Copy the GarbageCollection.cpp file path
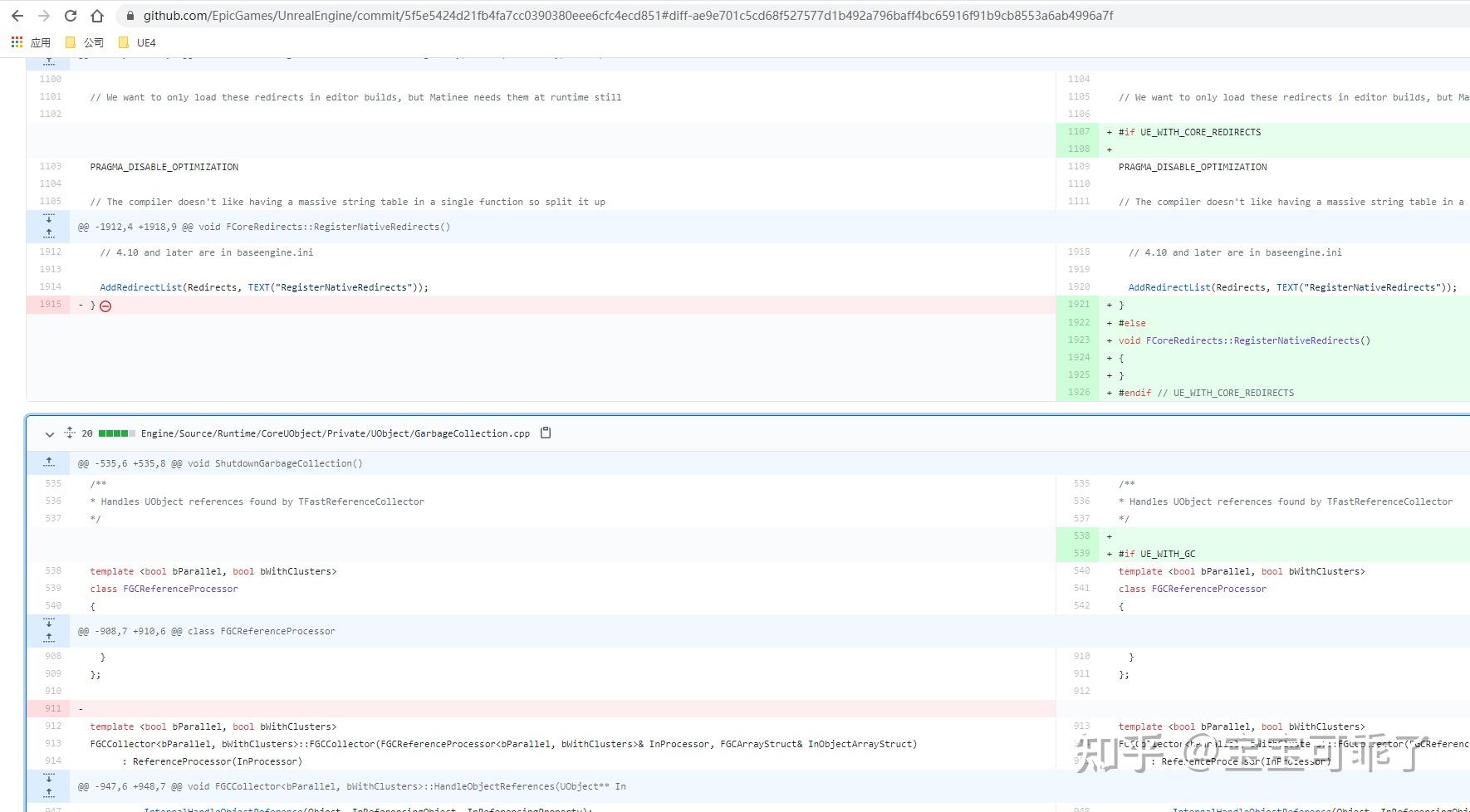1470x812 pixels. (546, 433)
